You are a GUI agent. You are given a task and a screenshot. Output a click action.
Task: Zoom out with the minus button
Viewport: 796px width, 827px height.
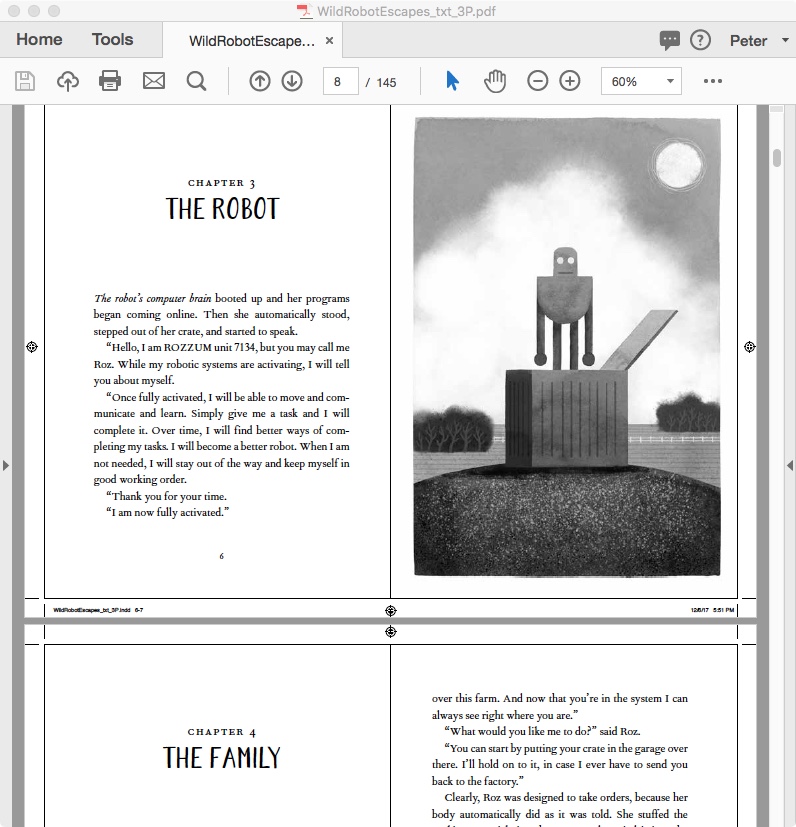coord(538,81)
